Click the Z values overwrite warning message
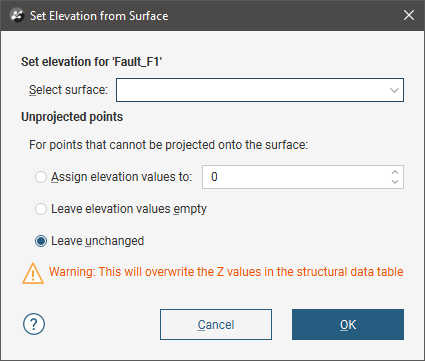This screenshot has width=425, height=361. pos(226,272)
